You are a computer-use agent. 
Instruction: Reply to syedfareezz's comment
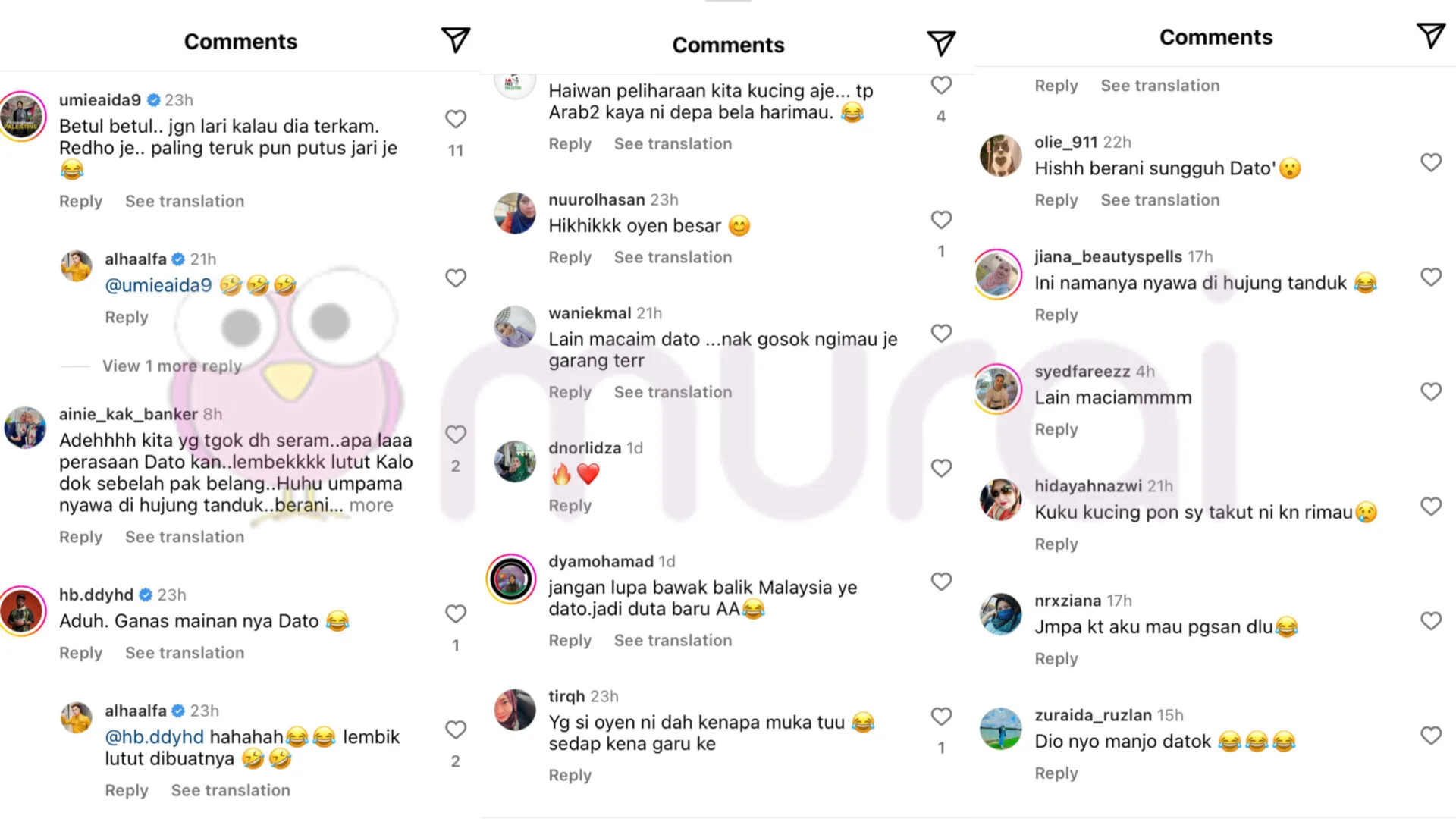(x=1056, y=429)
